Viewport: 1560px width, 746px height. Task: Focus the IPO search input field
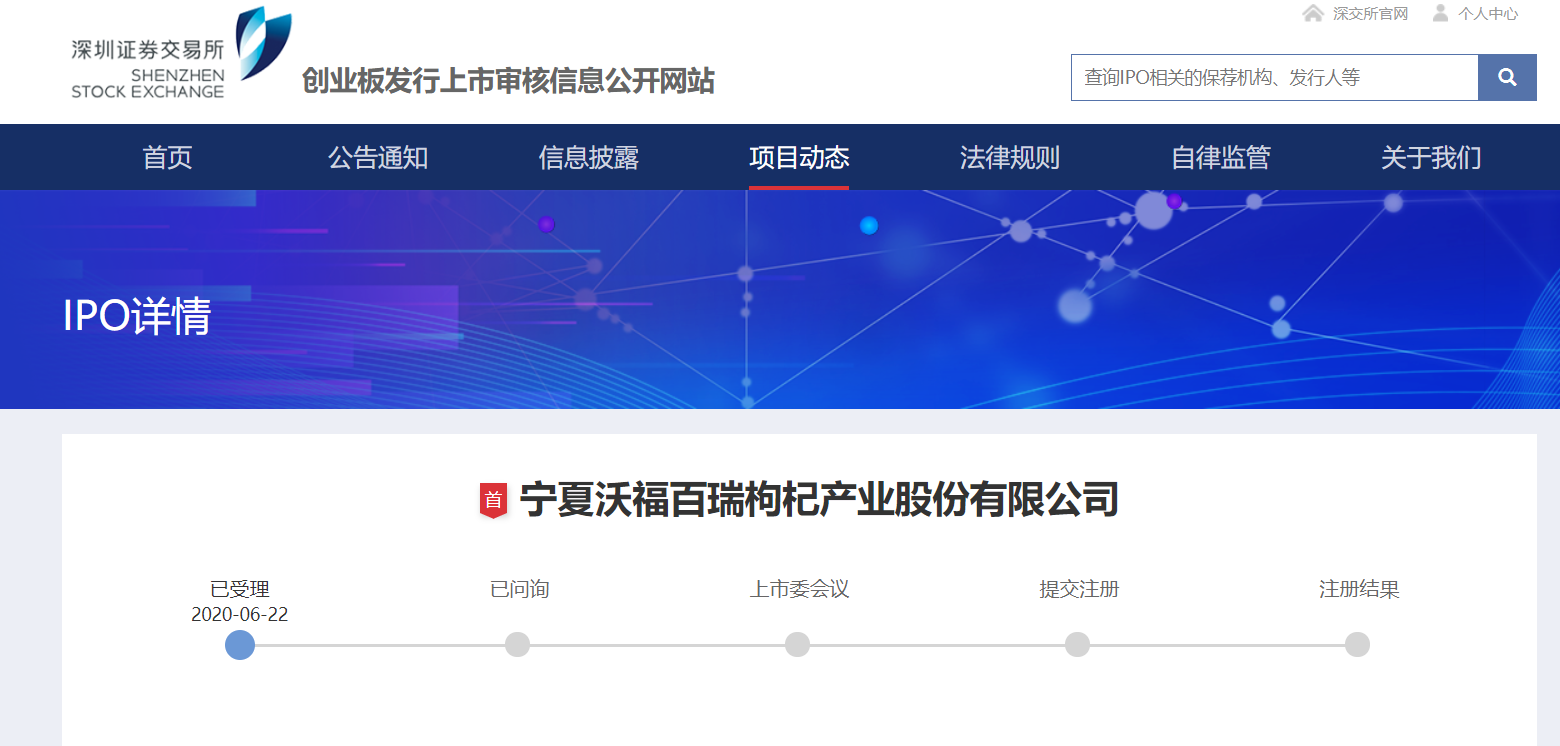[x=1274, y=77]
